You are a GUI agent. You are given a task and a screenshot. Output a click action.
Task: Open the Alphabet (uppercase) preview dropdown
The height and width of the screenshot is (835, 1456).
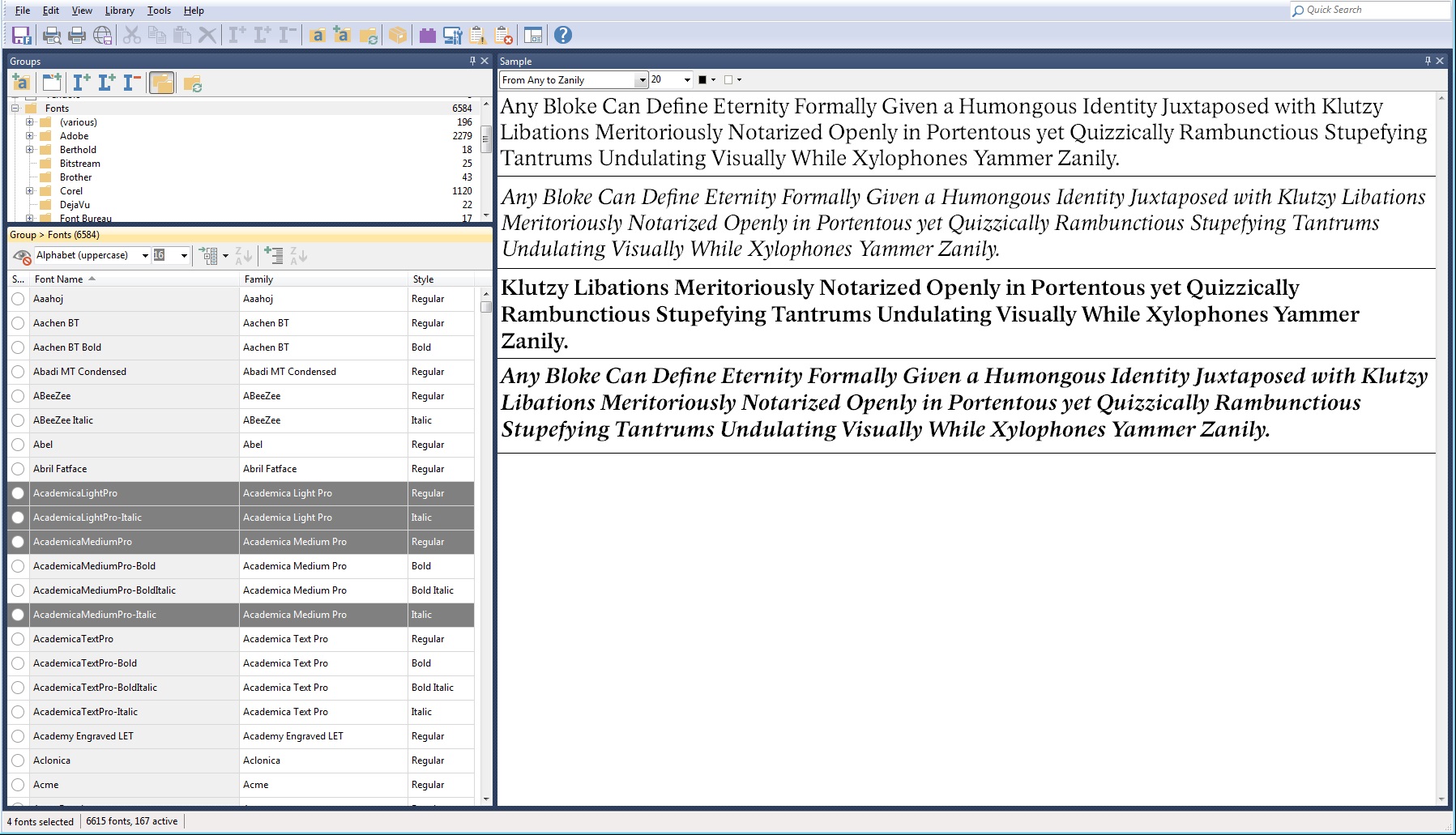tap(145, 256)
